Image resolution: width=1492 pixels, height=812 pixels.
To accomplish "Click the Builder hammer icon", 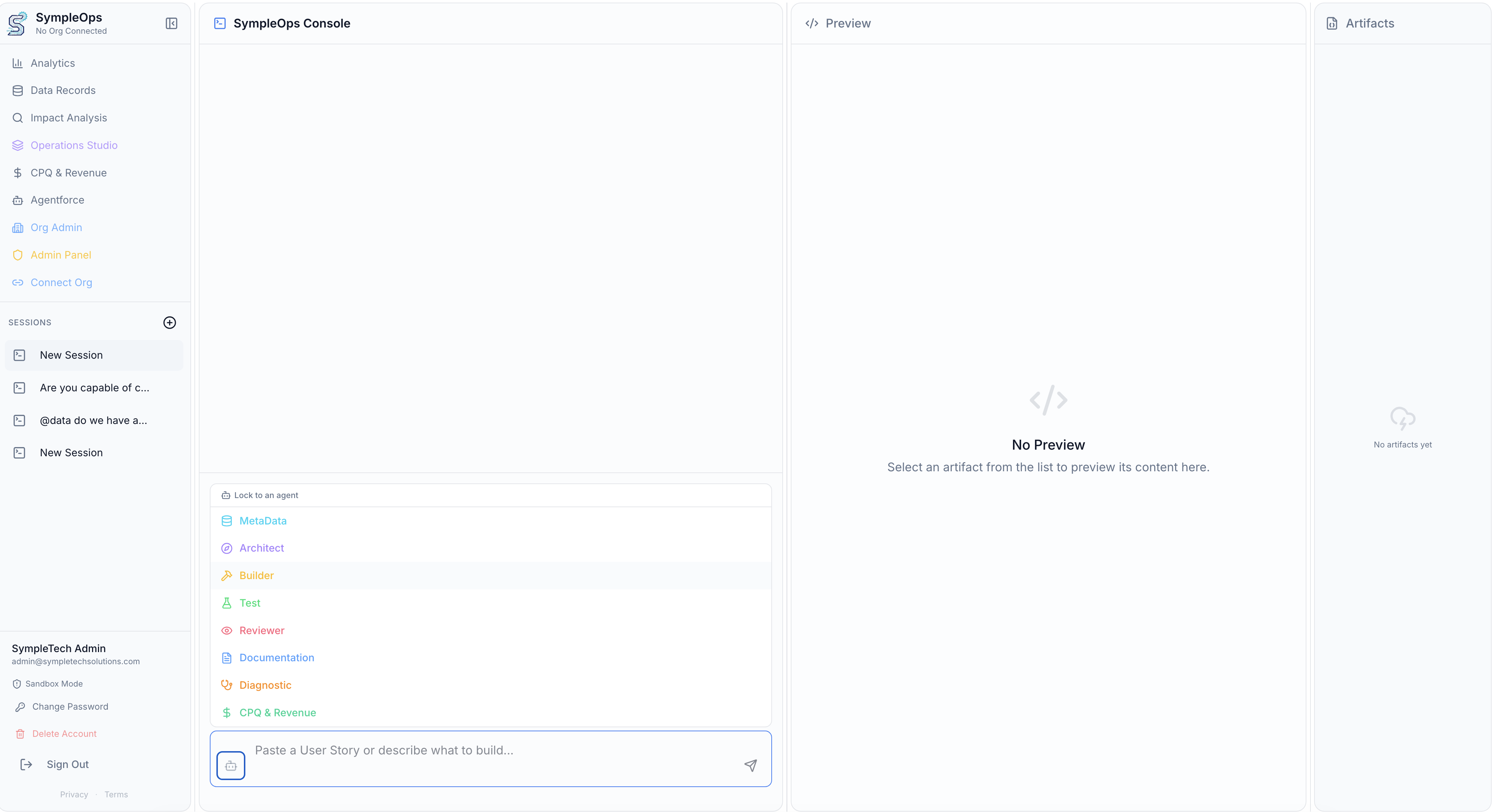I will (x=226, y=576).
